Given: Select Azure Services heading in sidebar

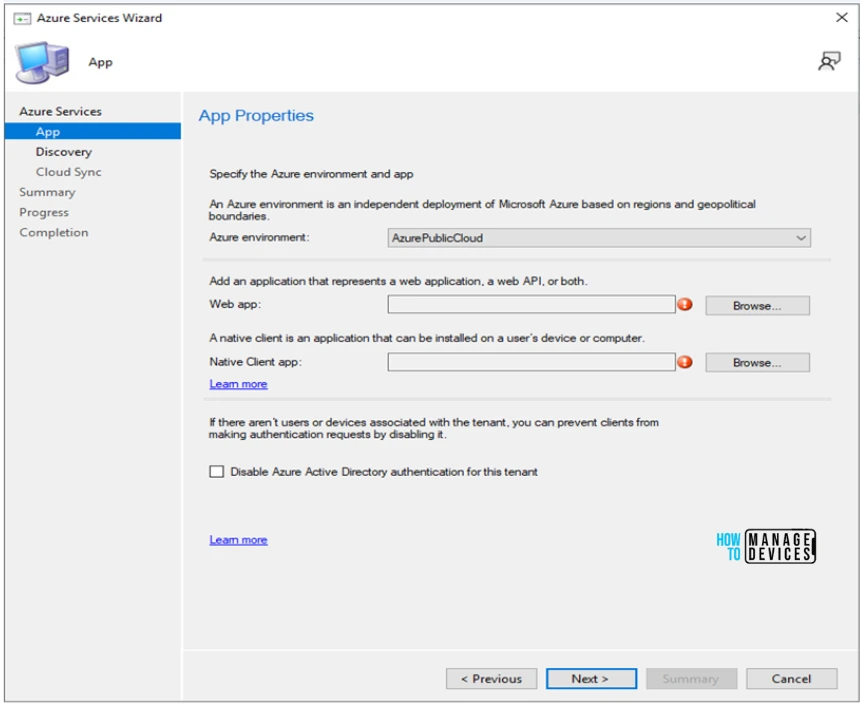Looking at the screenshot, I should 60,111.
